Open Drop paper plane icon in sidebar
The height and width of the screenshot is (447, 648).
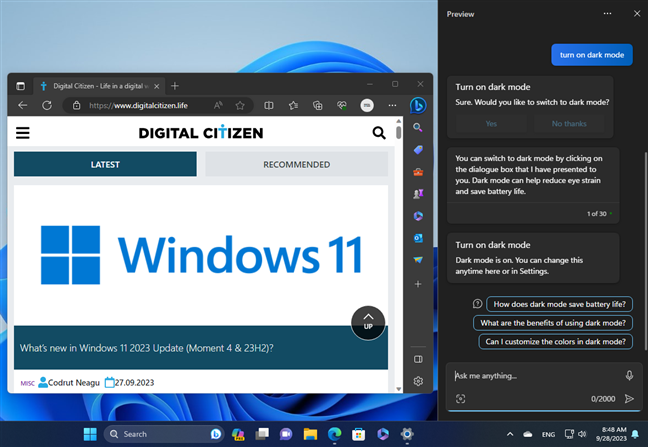[418, 260]
